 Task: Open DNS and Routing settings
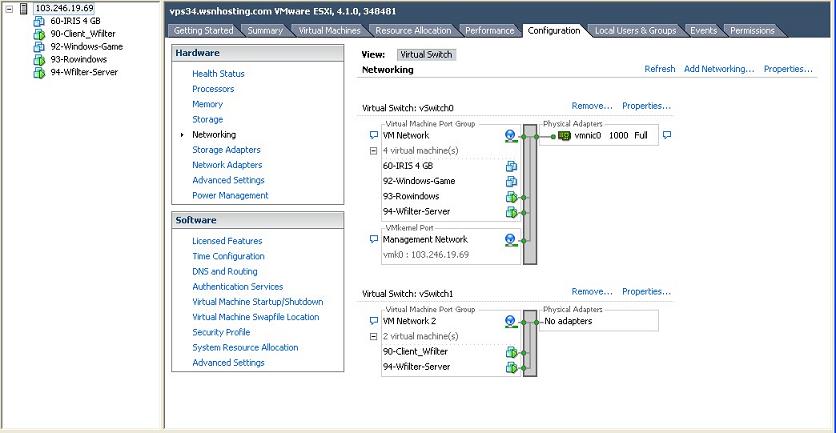click(x=224, y=271)
